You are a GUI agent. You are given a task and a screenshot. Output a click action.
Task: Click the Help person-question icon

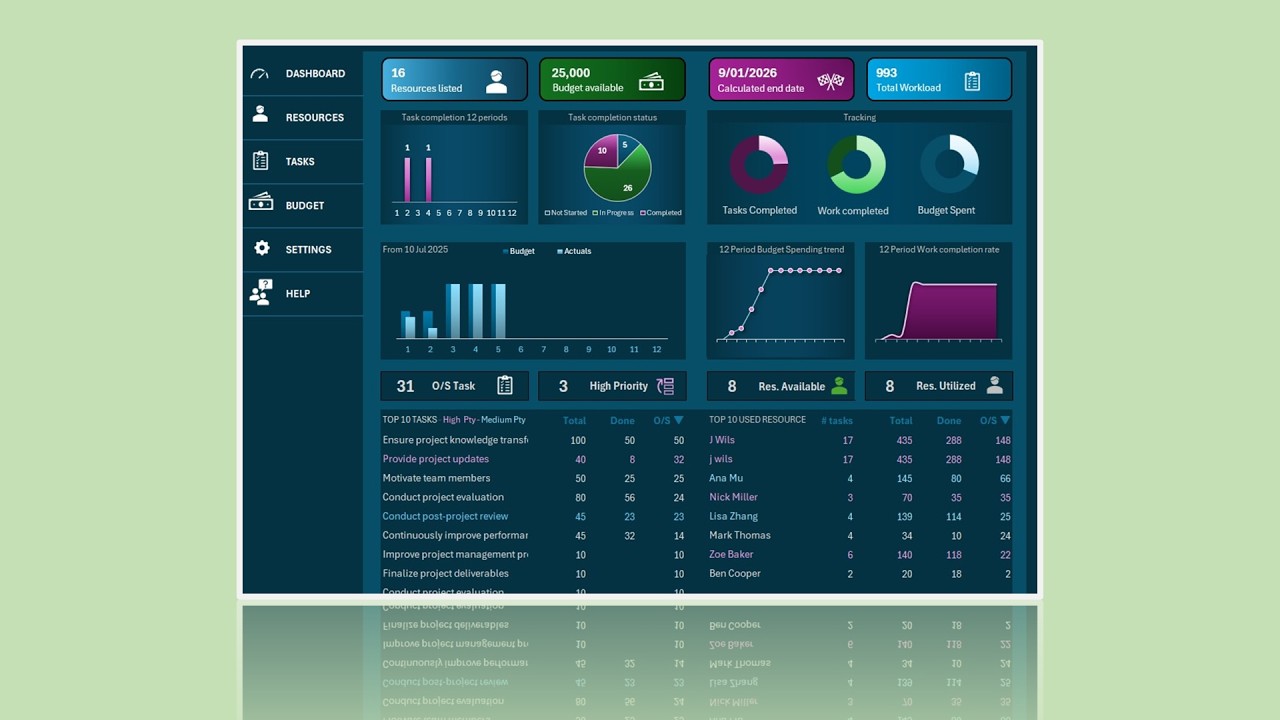(260, 292)
